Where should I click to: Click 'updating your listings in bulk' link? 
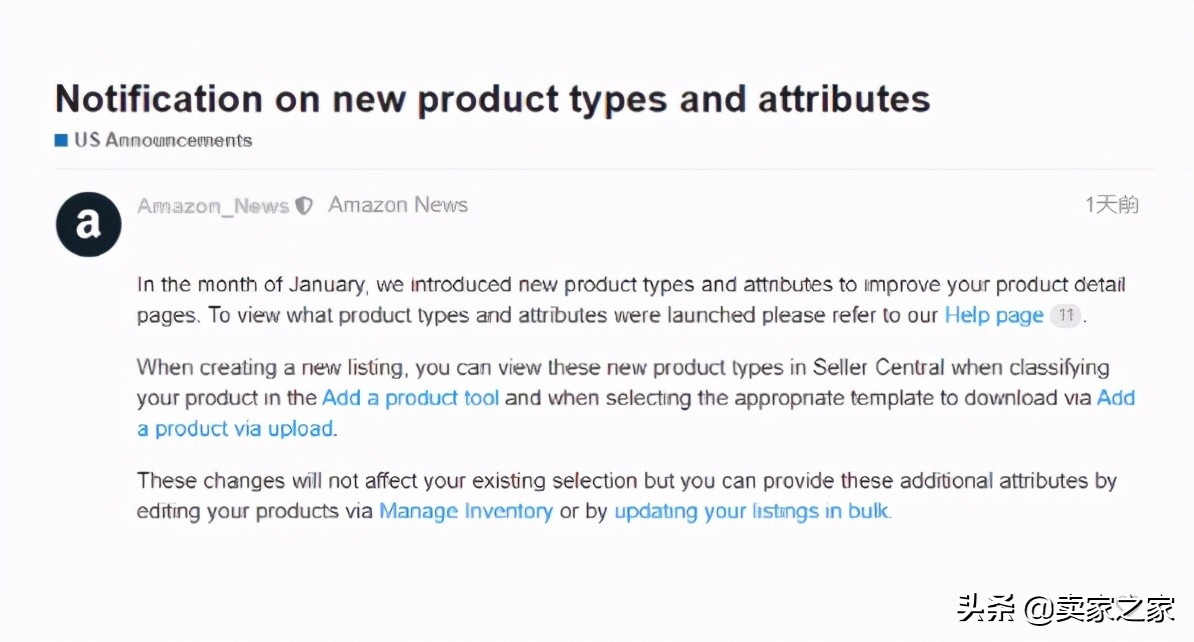[x=752, y=511]
